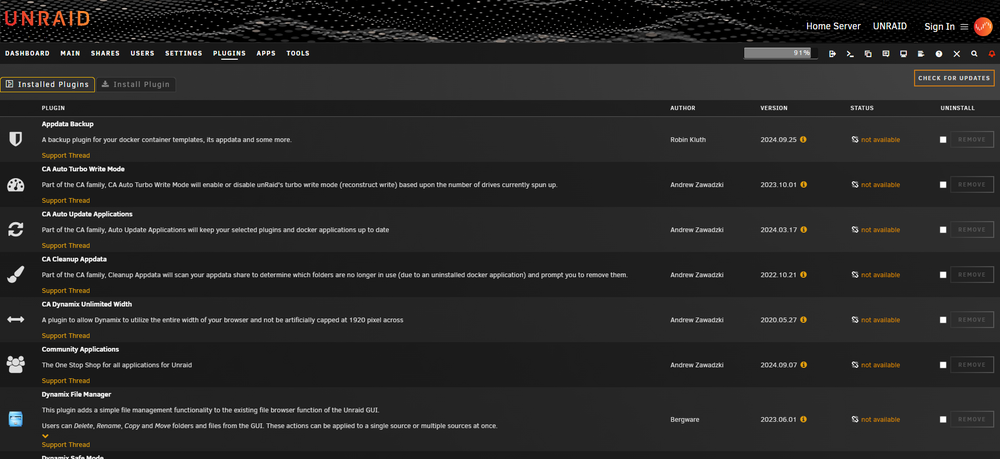Click info icon beside version 2023.06.01
The width and height of the screenshot is (1000, 459).
[x=804, y=419]
